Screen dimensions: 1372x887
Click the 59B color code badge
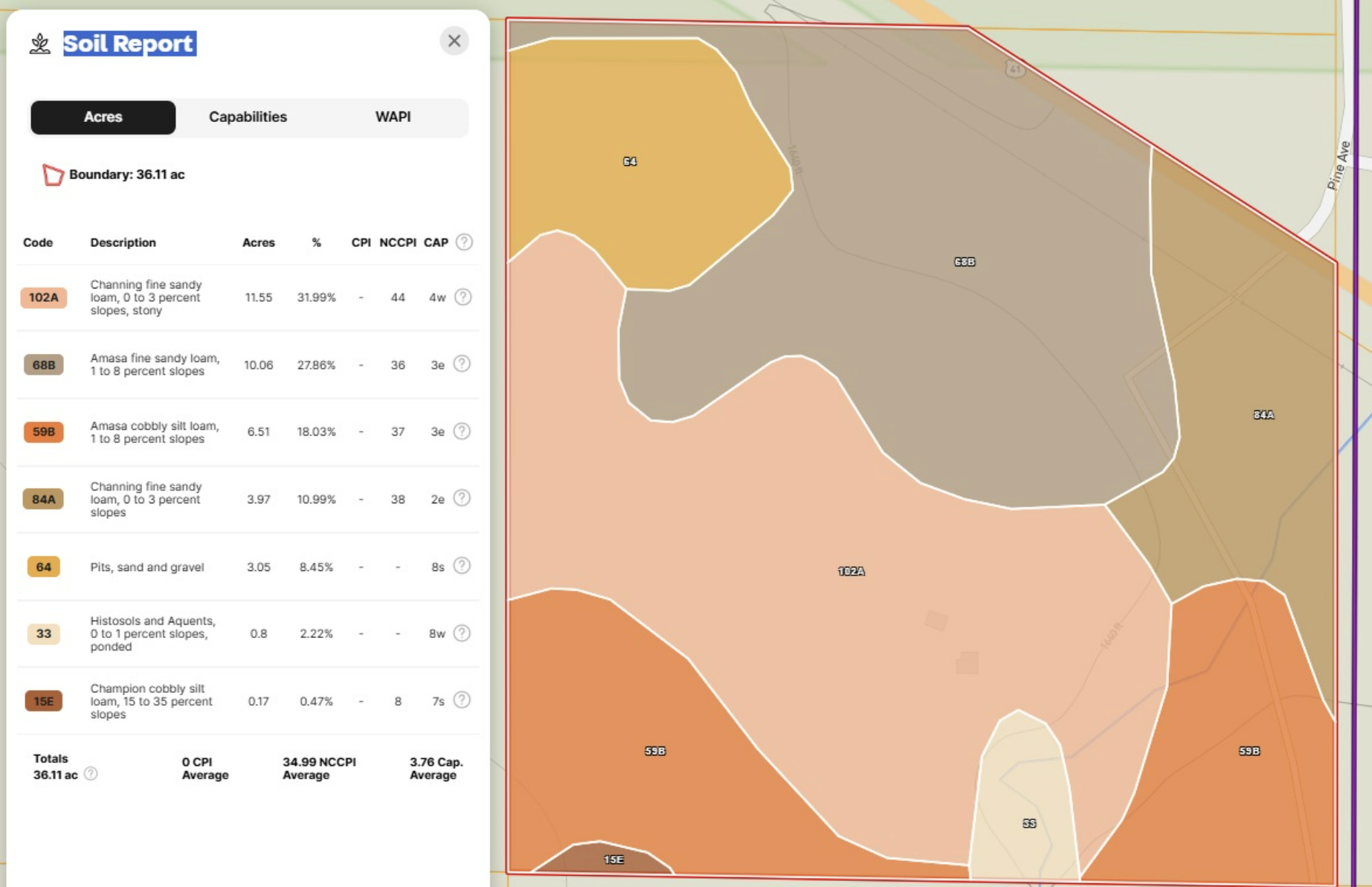pos(43,432)
